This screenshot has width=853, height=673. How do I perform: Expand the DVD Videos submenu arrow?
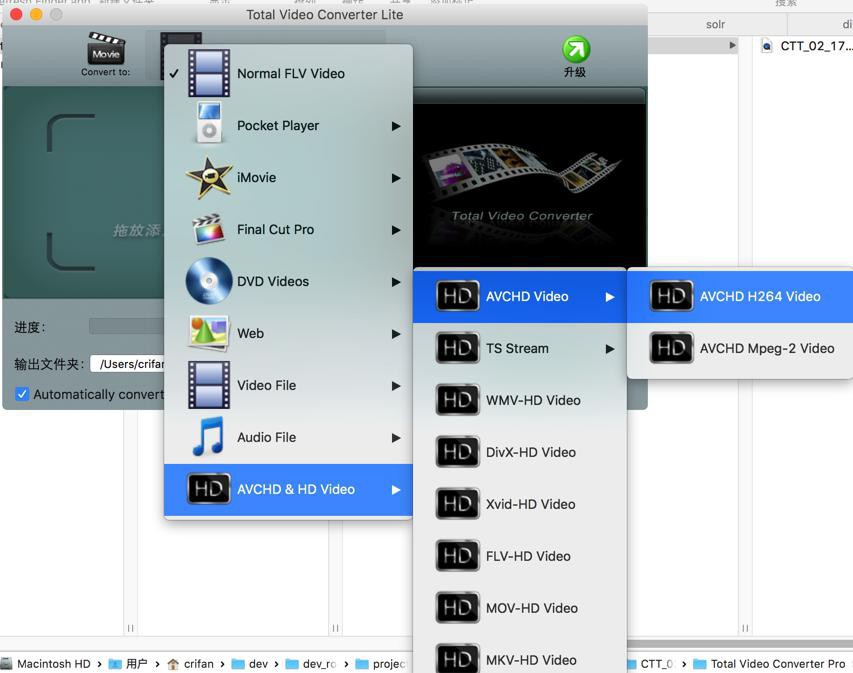tap(396, 282)
